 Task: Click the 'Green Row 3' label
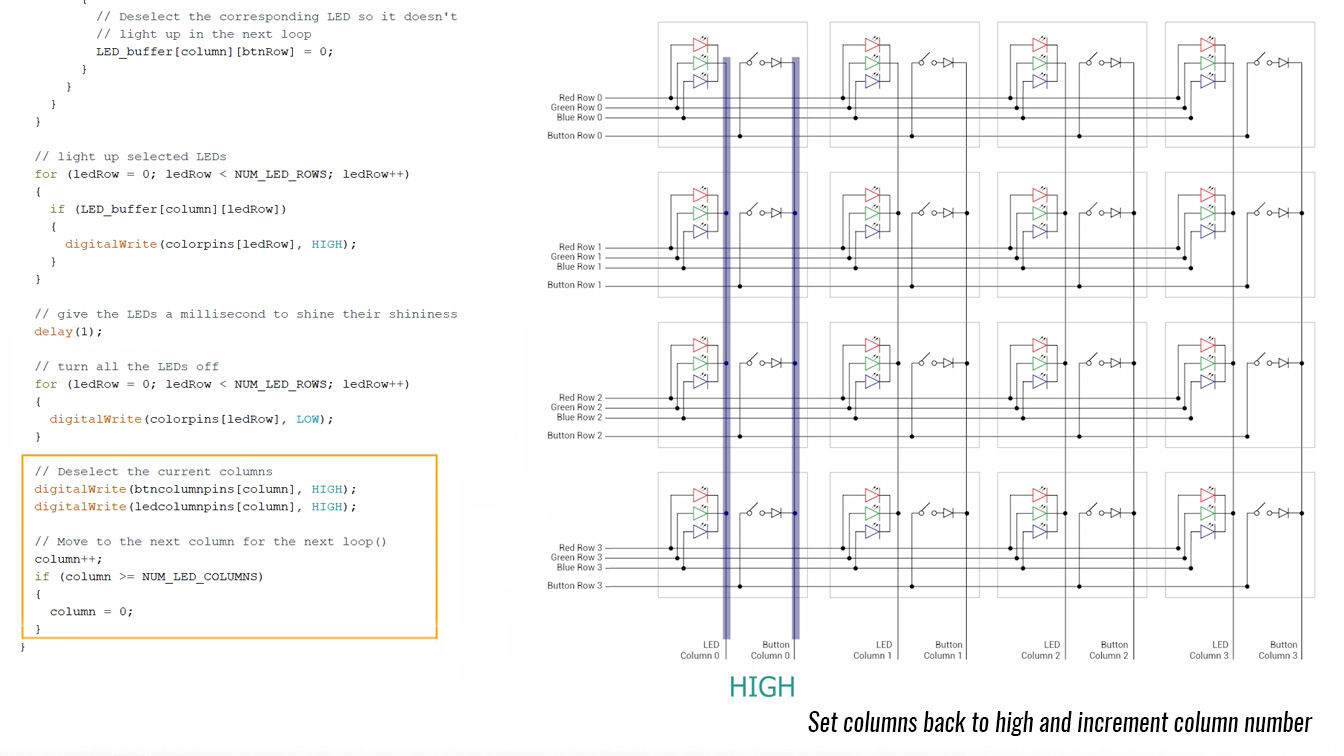576,558
